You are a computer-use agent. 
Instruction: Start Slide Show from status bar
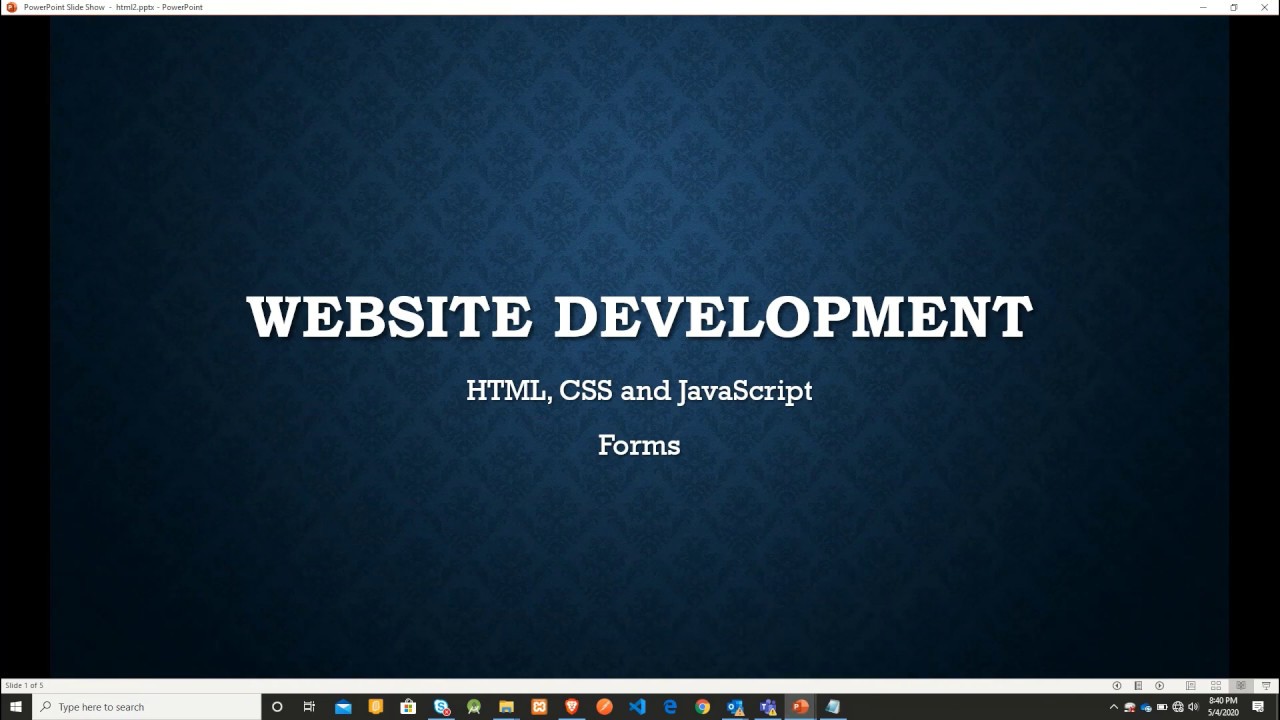(x=1266, y=685)
